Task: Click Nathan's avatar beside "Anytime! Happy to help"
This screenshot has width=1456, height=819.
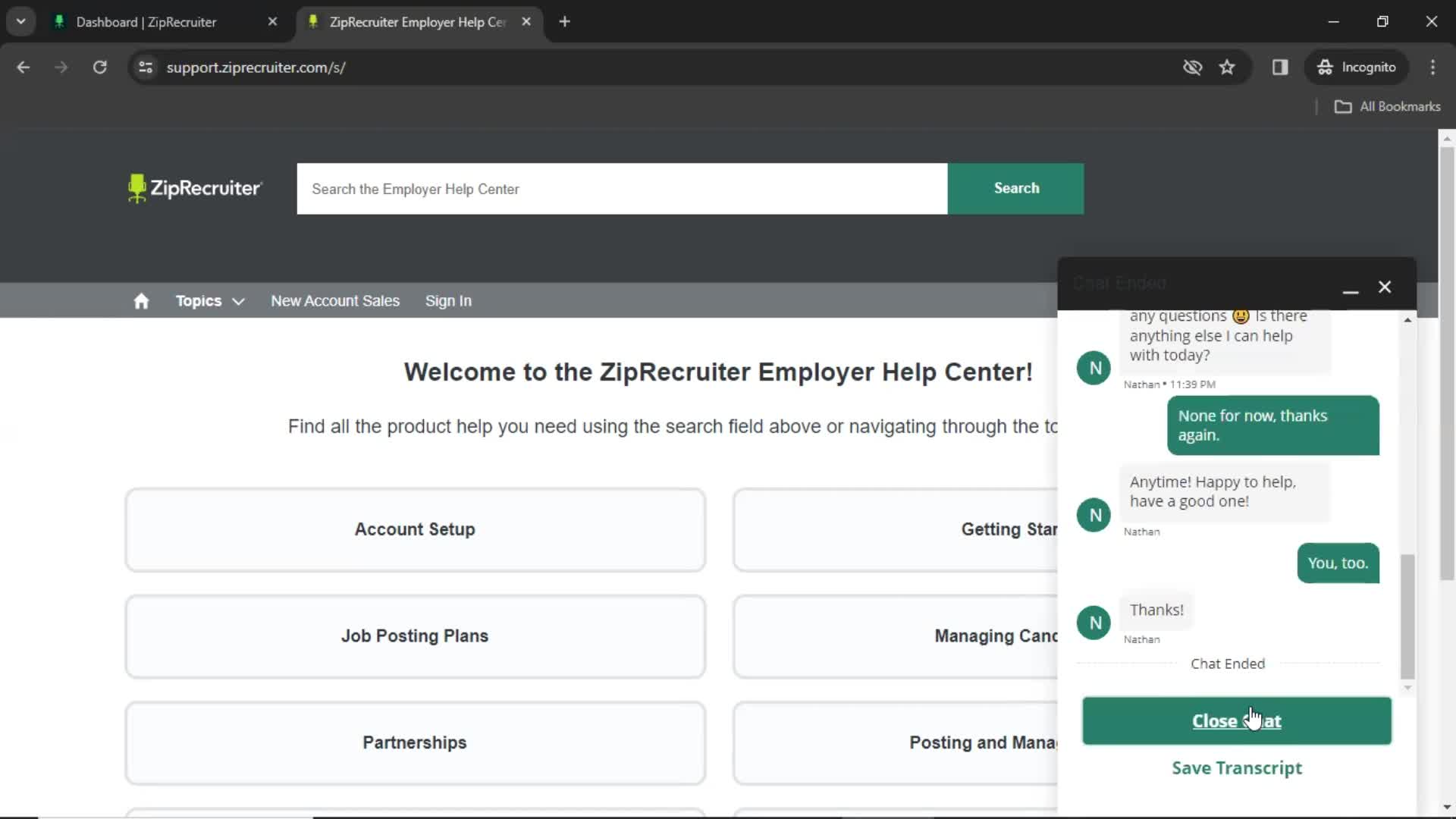Action: coord(1094,515)
